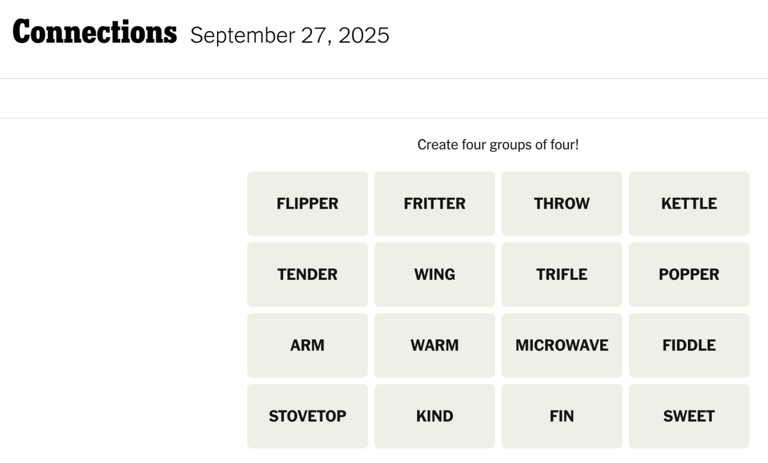Image resolution: width=768 pixels, height=463 pixels.
Task: Select the MICROWAVE word card
Action: click(x=561, y=346)
